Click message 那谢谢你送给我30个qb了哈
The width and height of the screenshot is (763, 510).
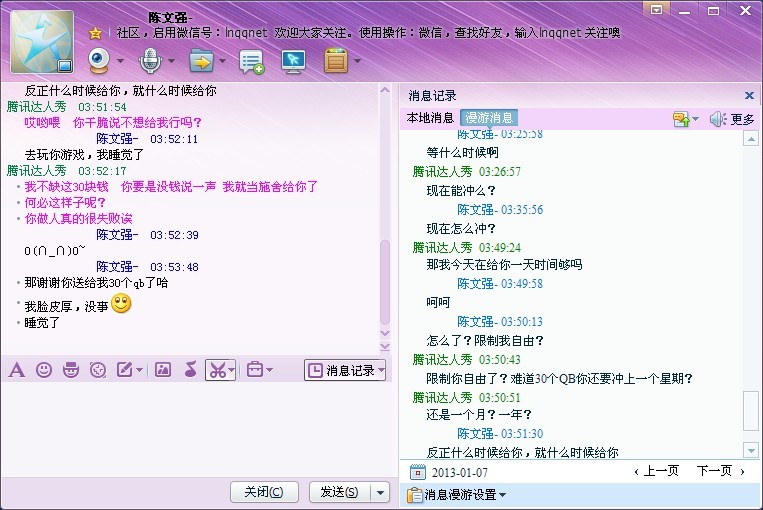(x=96, y=283)
